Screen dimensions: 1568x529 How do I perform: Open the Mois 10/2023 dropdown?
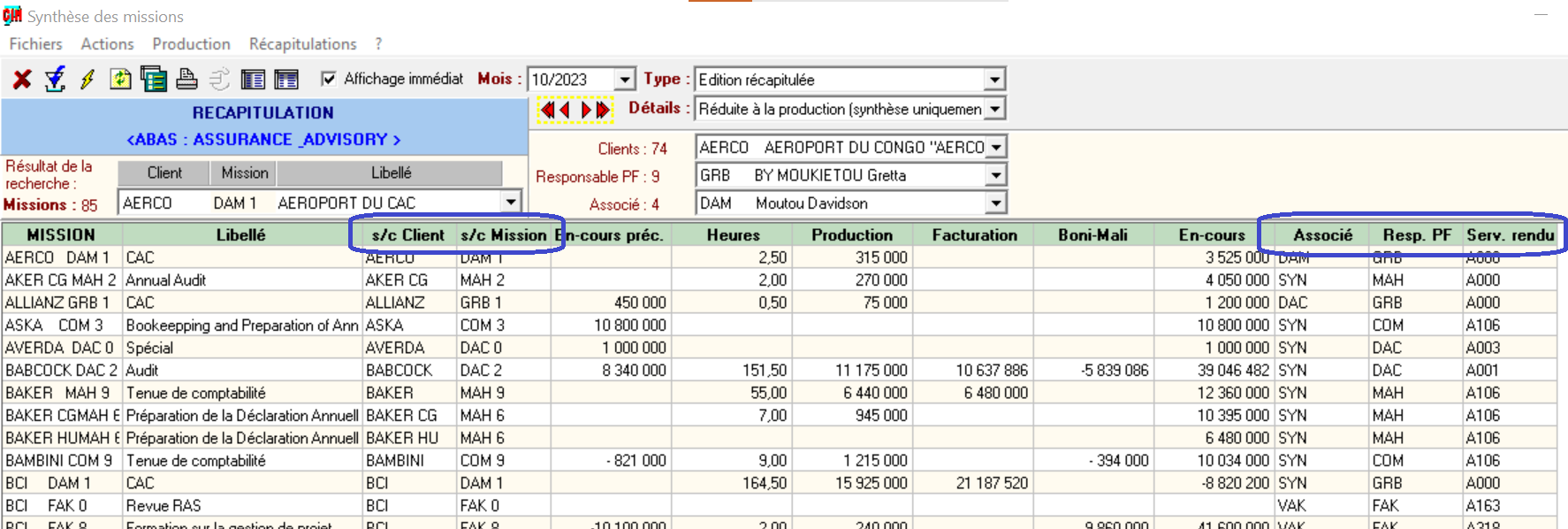coord(625,80)
